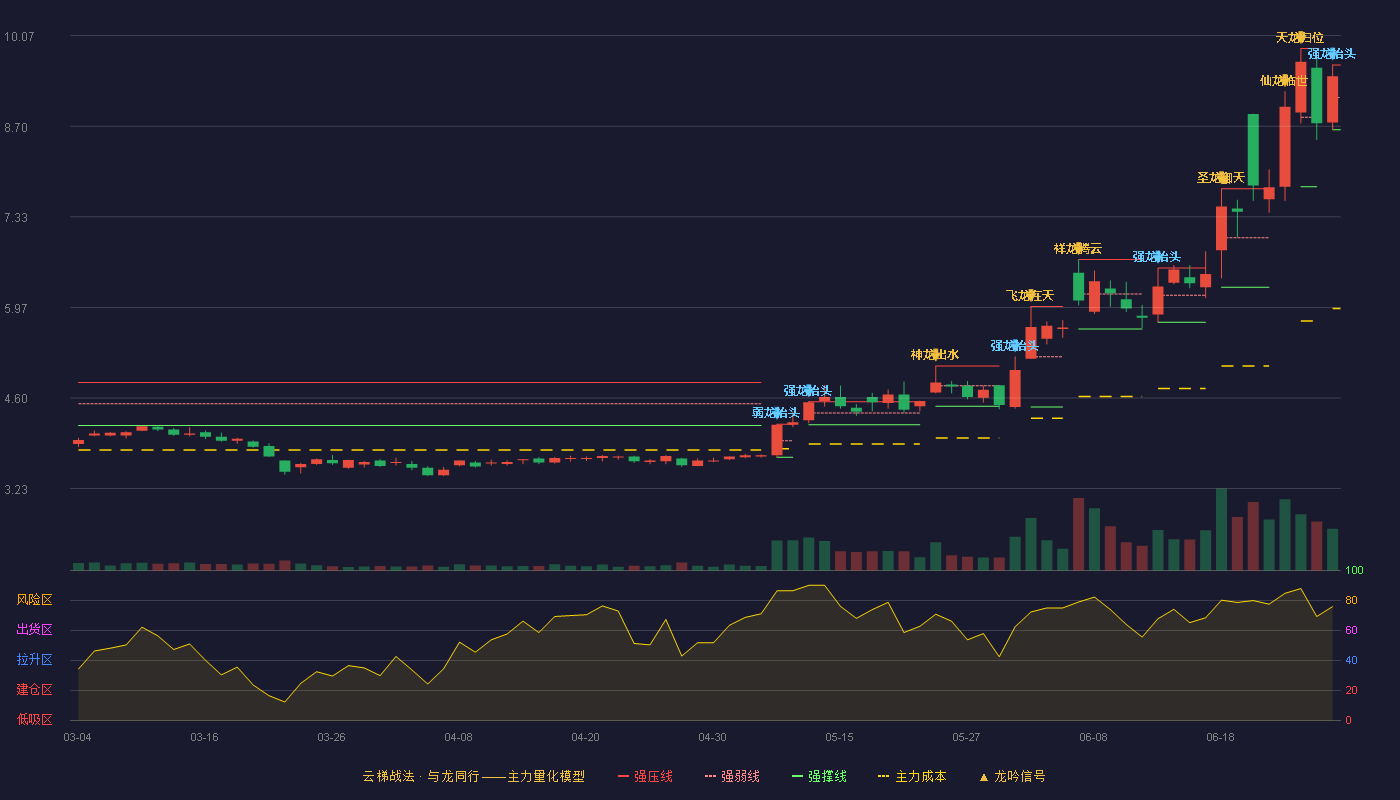Click the 7.33 price axis value
Image resolution: width=1400 pixels, height=800 pixels.
pyautogui.click(x=16, y=217)
